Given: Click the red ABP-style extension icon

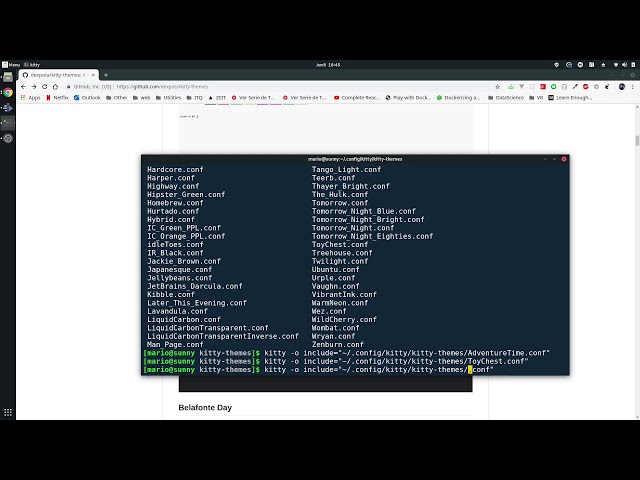Looking at the screenshot, I should pyautogui.click(x=586, y=87).
